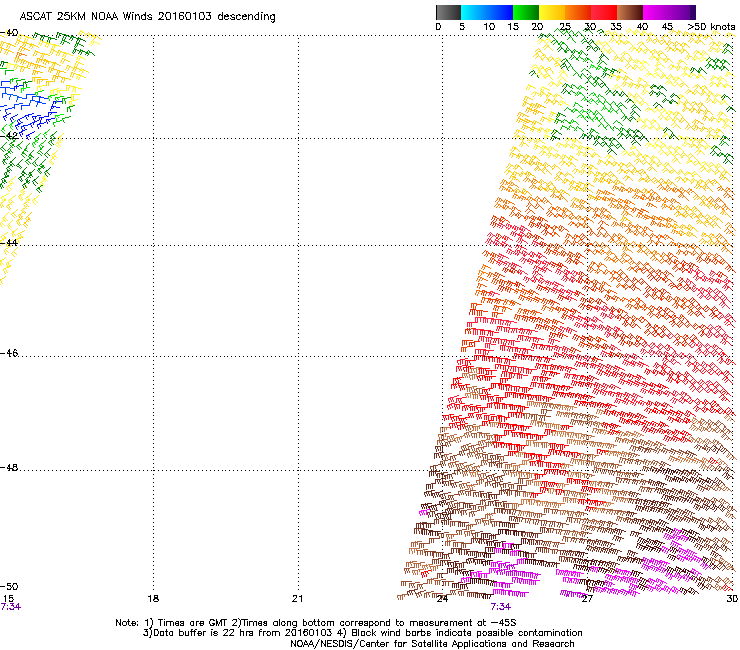Viewport: 740px width, 650px height.
Task: Select the magenta-purple 40-50 knots legend swatch
Action: [x=669, y=12]
